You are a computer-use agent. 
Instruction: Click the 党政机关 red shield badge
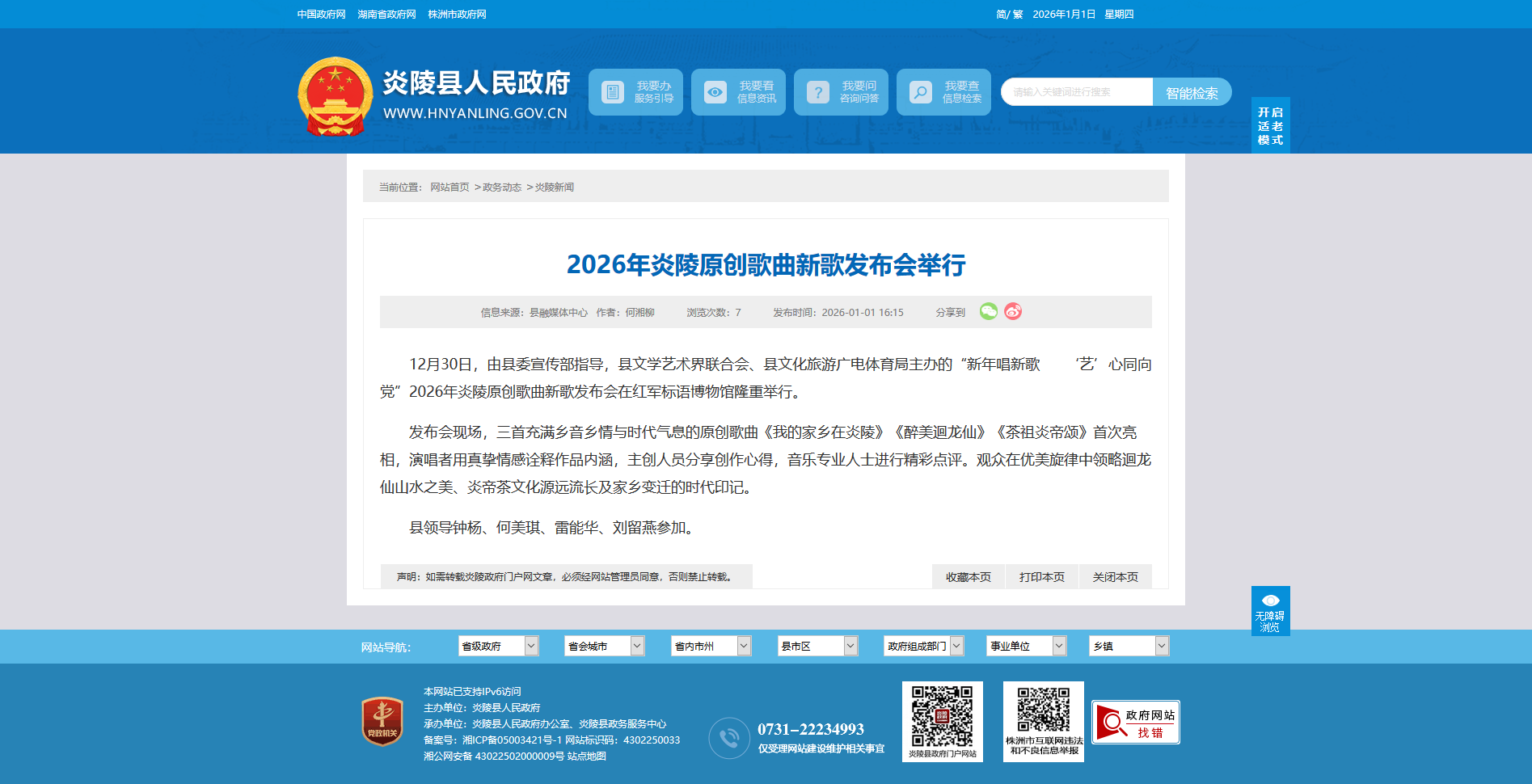tap(382, 721)
